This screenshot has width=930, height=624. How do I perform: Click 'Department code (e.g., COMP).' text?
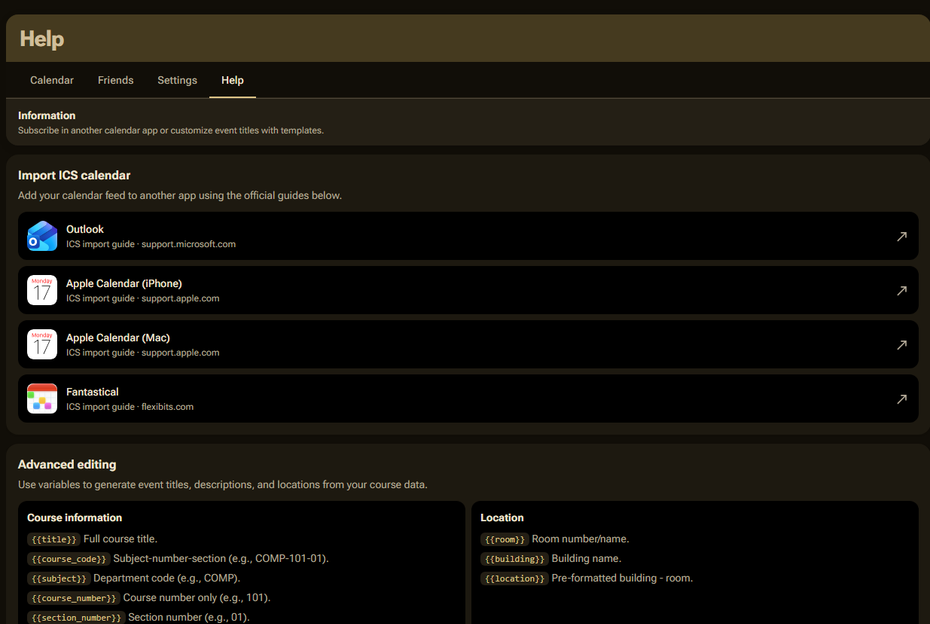click(167, 578)
